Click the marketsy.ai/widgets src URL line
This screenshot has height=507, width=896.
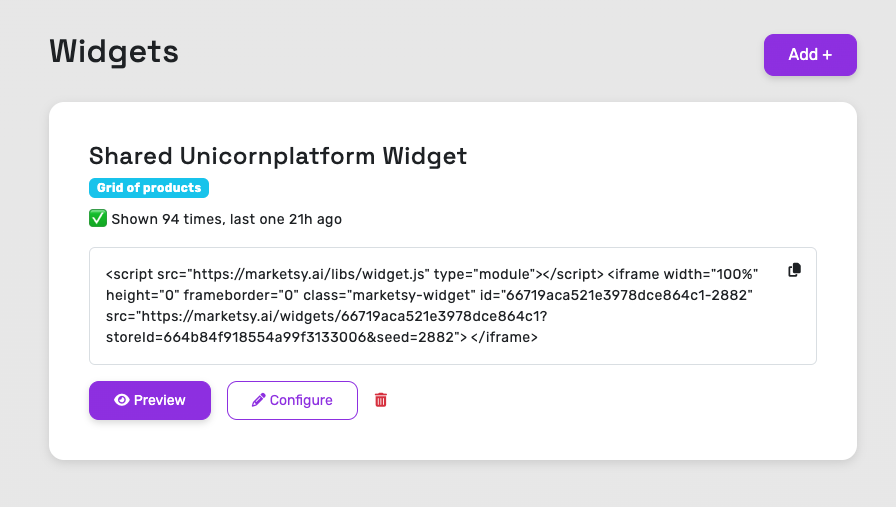coord(326,316)
